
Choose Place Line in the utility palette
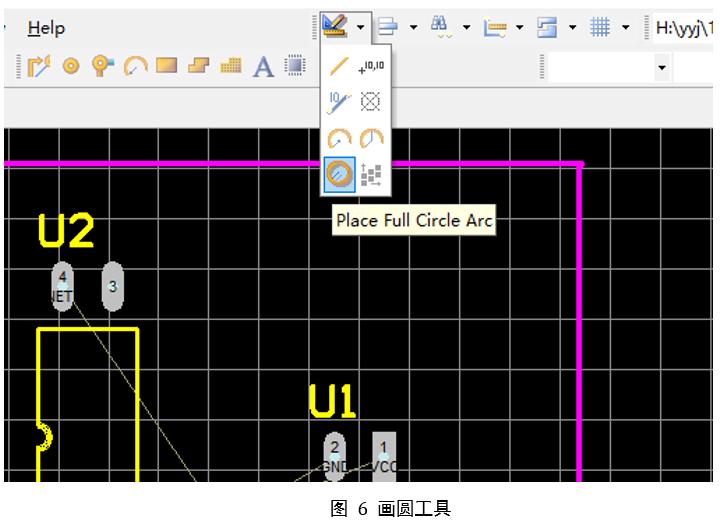(x=339, y=67)
